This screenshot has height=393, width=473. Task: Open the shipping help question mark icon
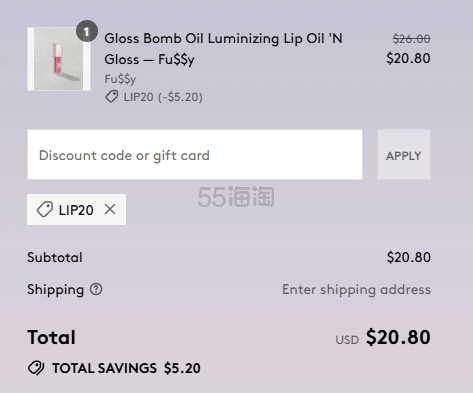[x=96, y=289]
